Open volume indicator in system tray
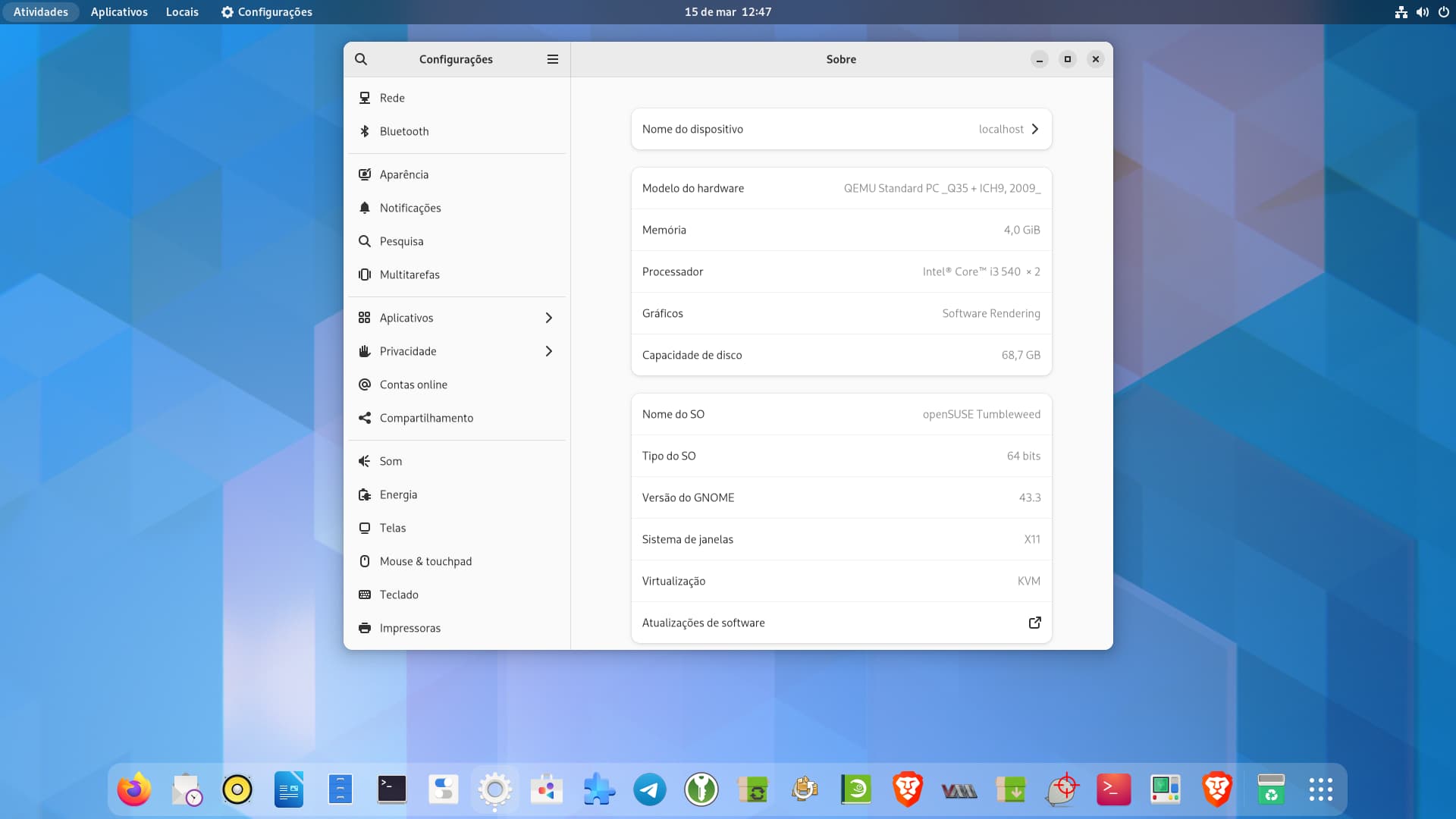1456x819 pixels. (1422, 12)
